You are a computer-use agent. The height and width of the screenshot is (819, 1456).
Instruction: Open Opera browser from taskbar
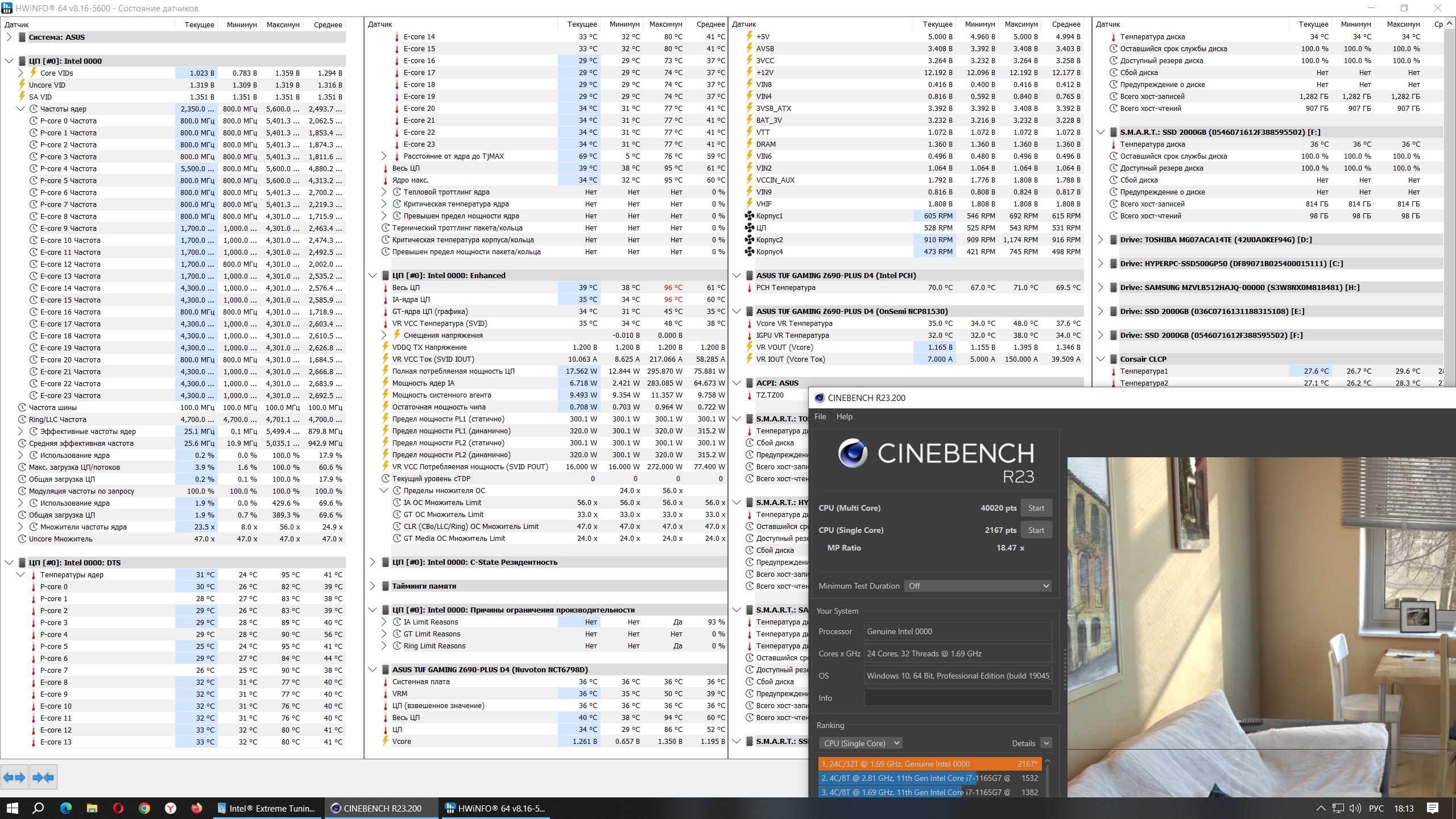(118, 808)
